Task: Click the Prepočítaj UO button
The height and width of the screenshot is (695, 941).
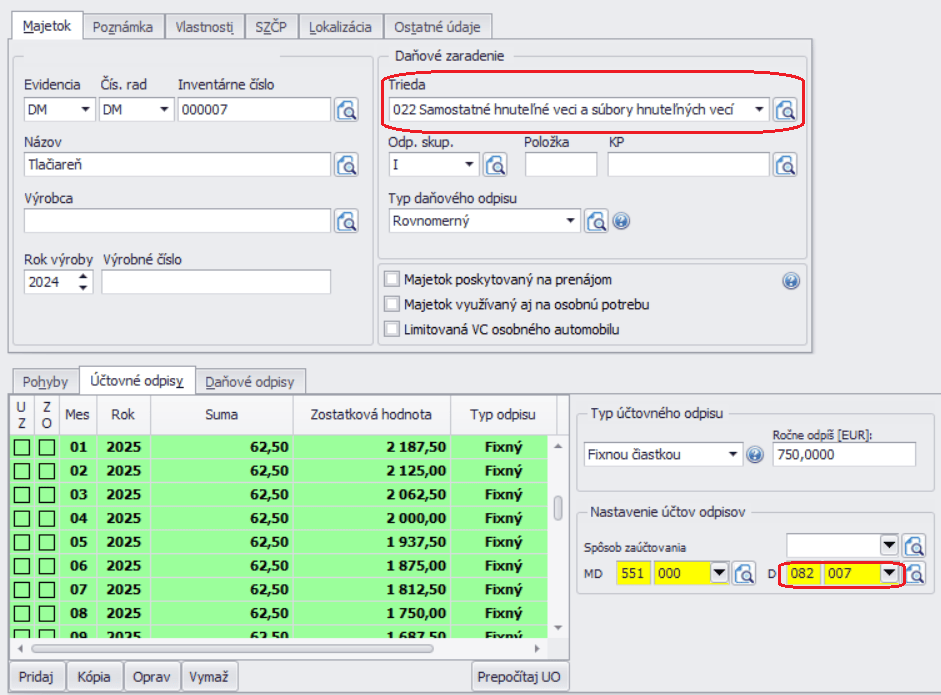Action: 518,677
